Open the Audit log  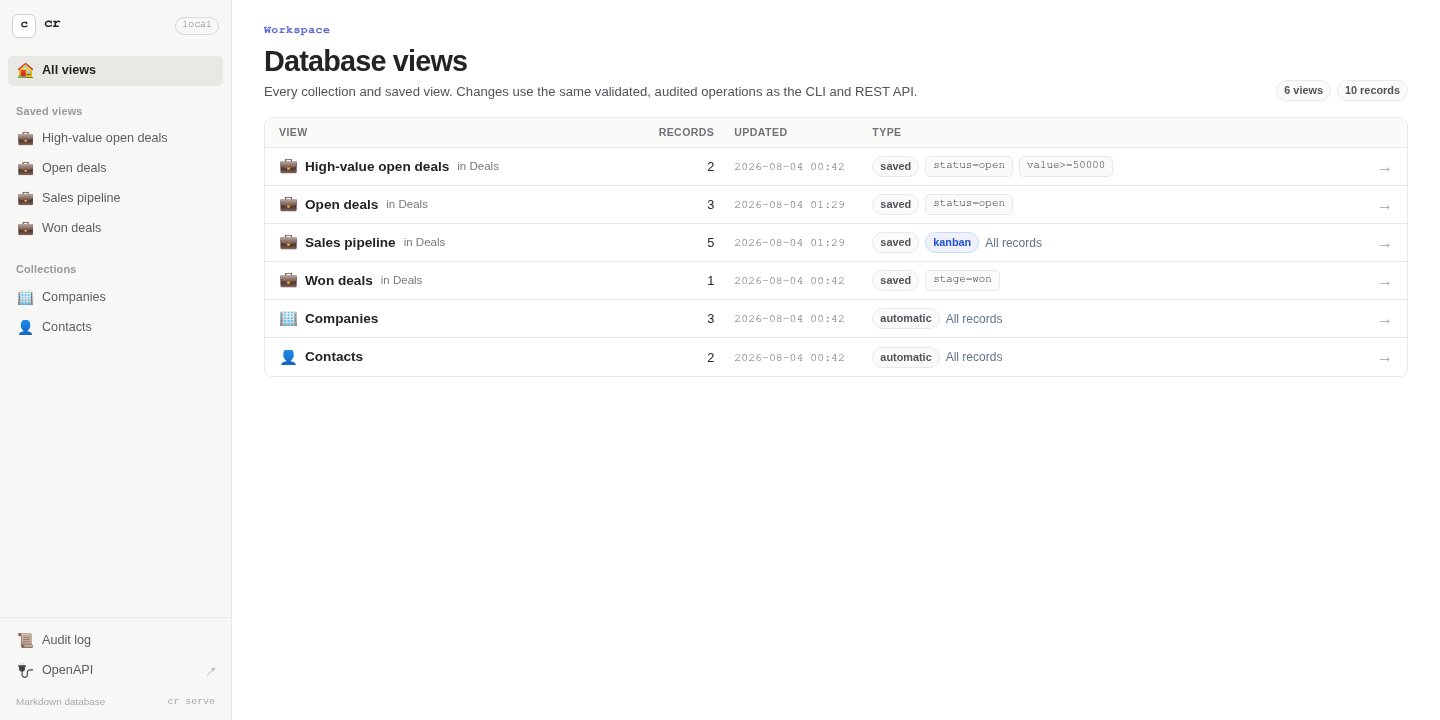115,640
